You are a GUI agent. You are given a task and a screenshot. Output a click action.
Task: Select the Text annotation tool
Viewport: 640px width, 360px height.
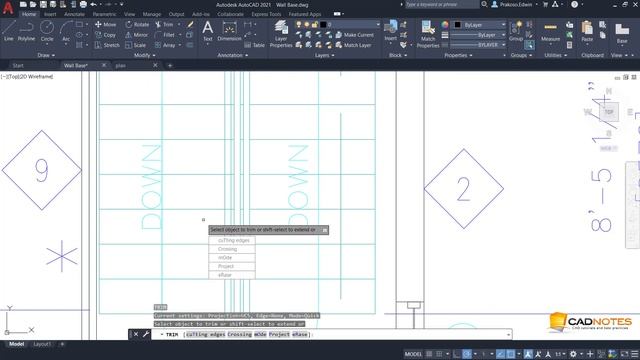coord(207,31)
